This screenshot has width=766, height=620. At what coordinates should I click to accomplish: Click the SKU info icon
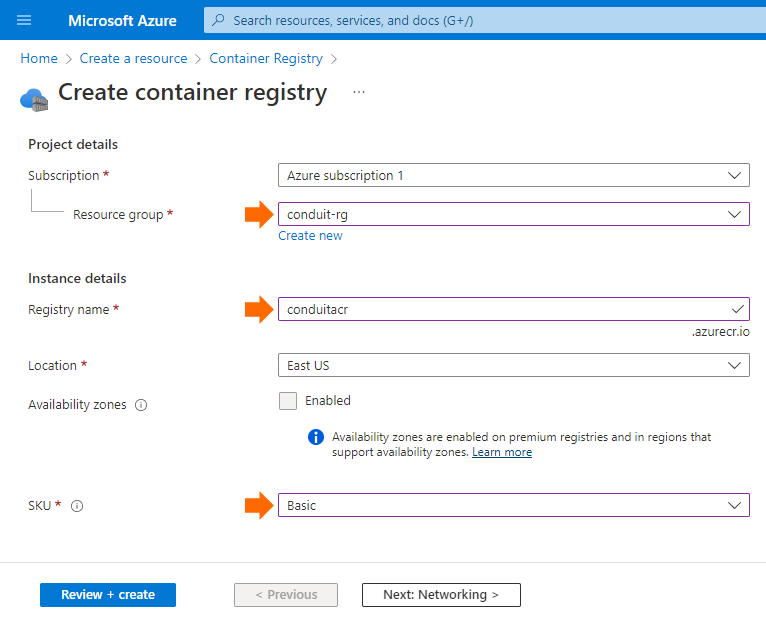[77, 506]
